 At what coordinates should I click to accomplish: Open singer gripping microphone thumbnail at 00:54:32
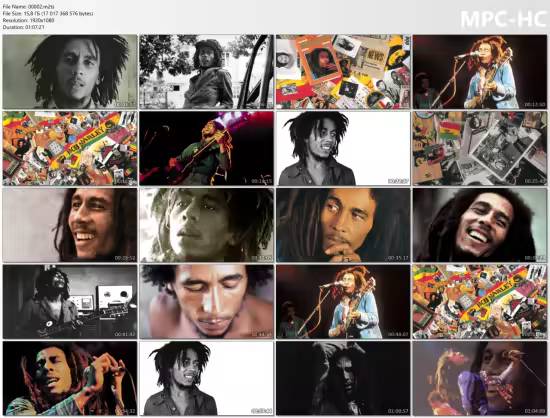[x=70, y=378]
